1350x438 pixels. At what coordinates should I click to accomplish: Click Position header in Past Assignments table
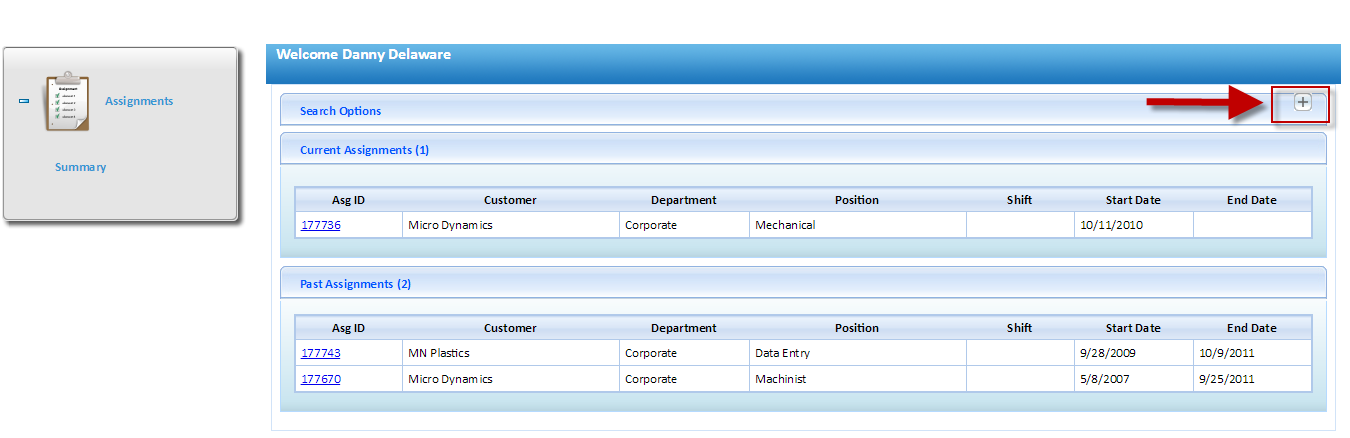(856, 328)
